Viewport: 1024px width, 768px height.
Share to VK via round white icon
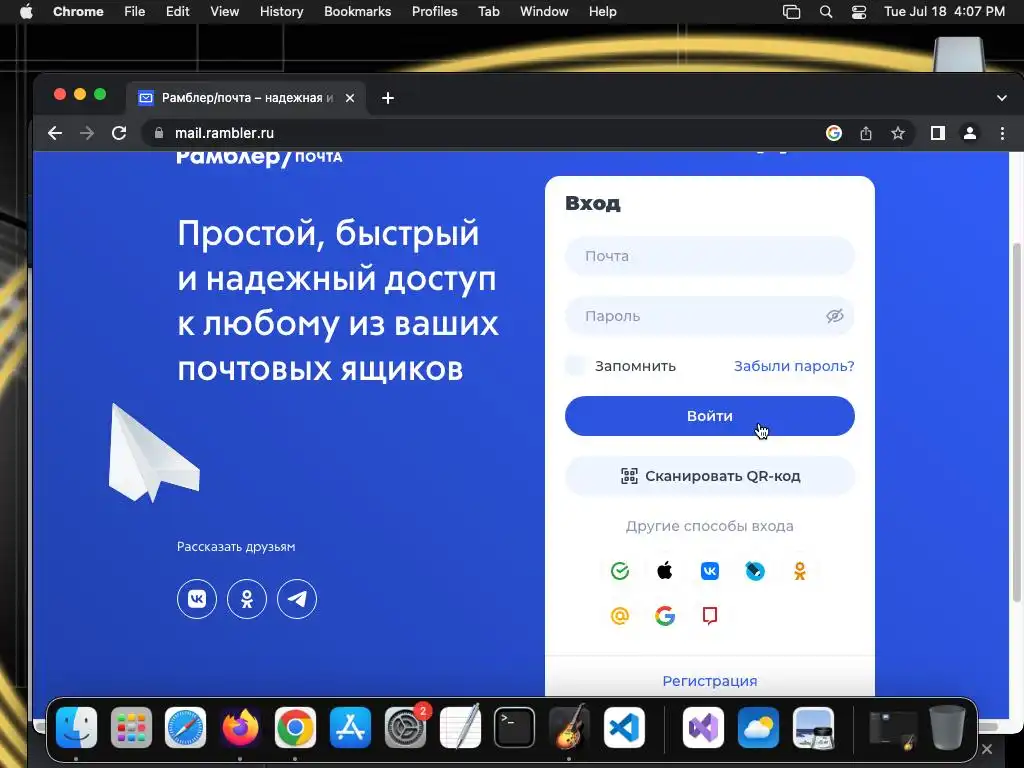pyautogui.click(x=197, y=599)
